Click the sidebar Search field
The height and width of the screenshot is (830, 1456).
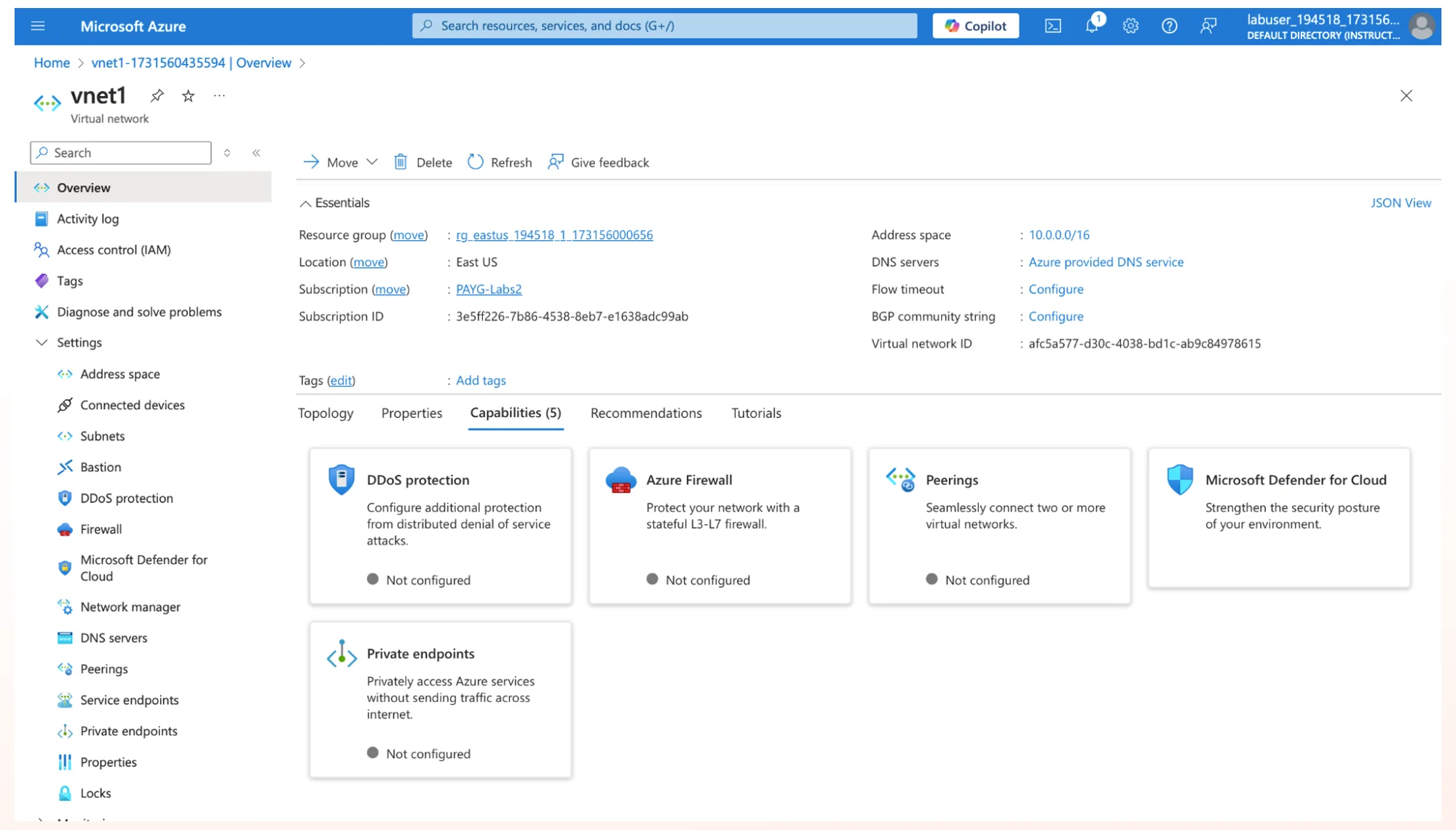[x=121, y=153]
